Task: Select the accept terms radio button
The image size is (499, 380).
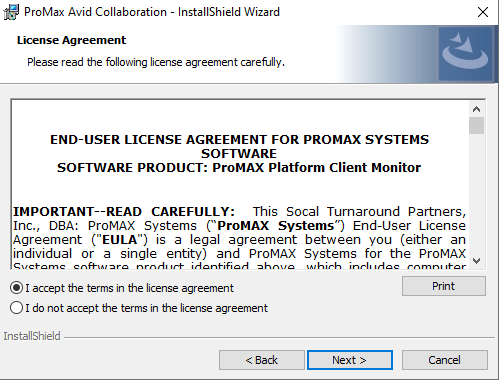Action: point(16,288)
